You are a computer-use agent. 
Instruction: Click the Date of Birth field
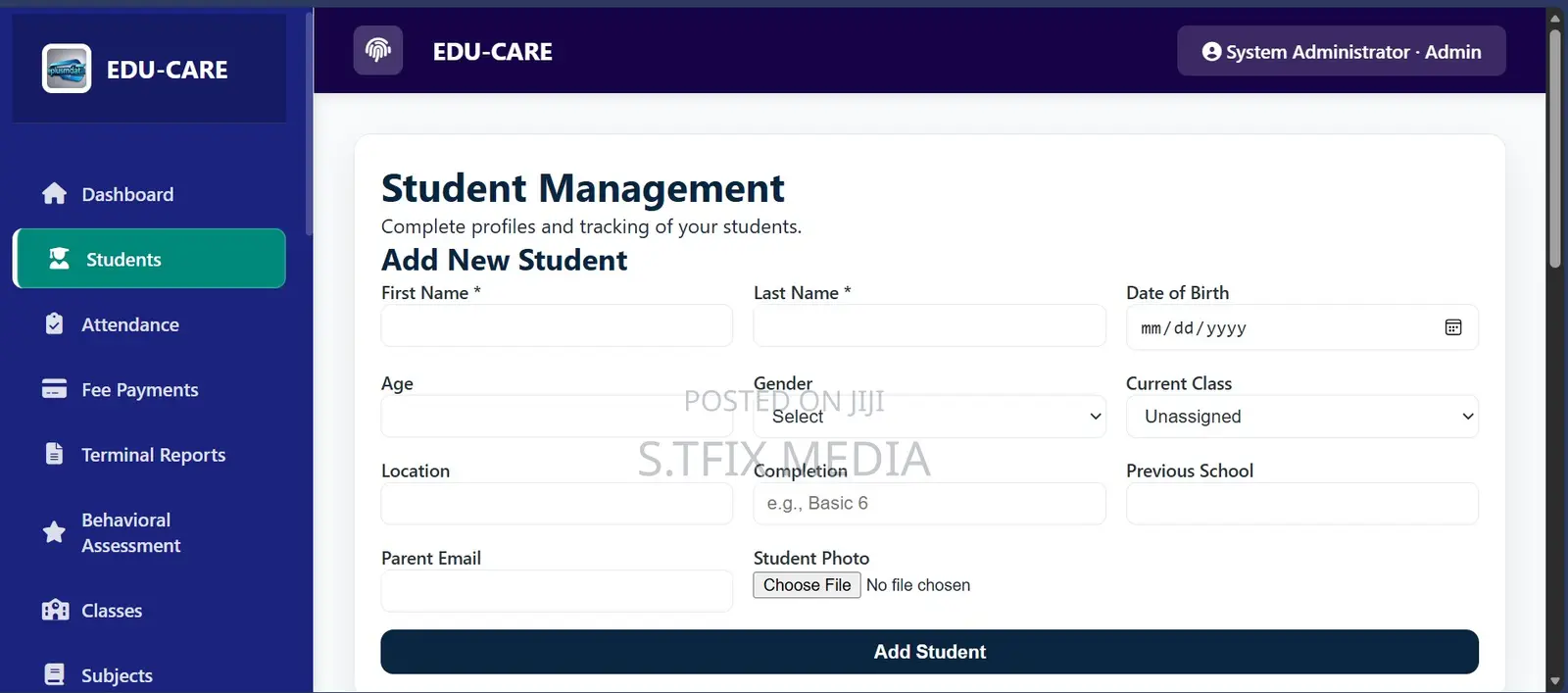[1301, 327]
